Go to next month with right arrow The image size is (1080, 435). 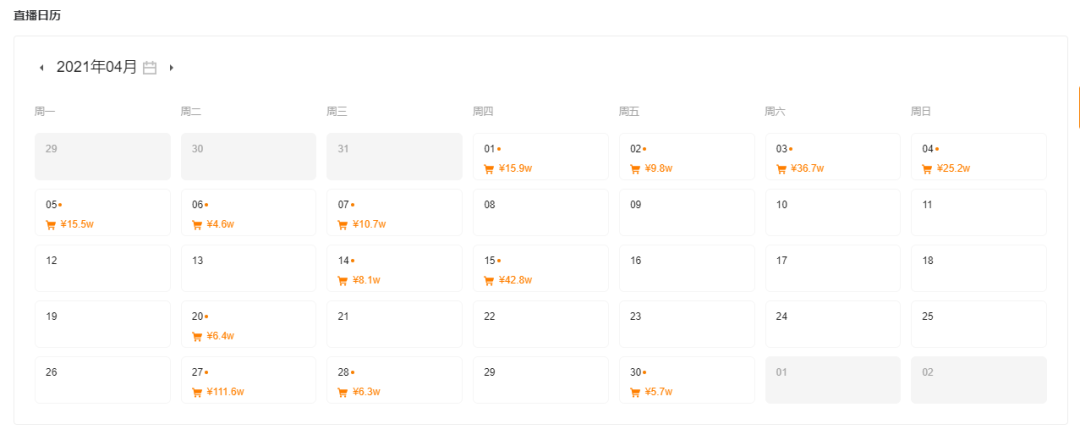click(x=172, y=67)
